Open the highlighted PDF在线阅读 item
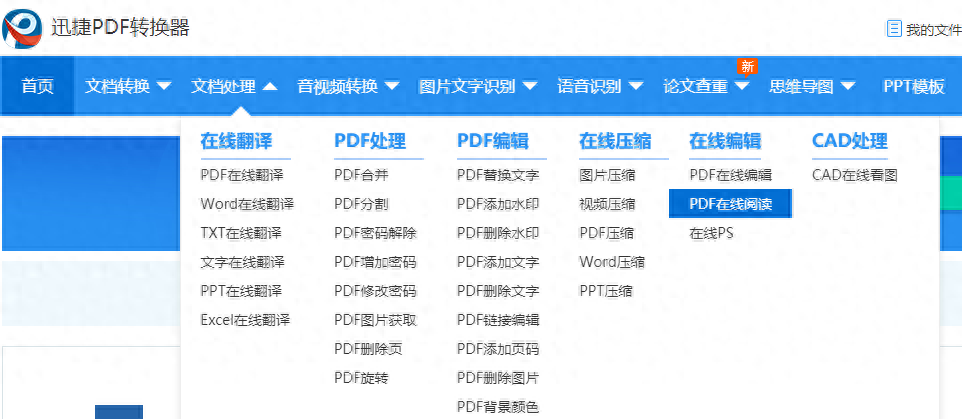962x419 pixels. [x=730, y=204]
